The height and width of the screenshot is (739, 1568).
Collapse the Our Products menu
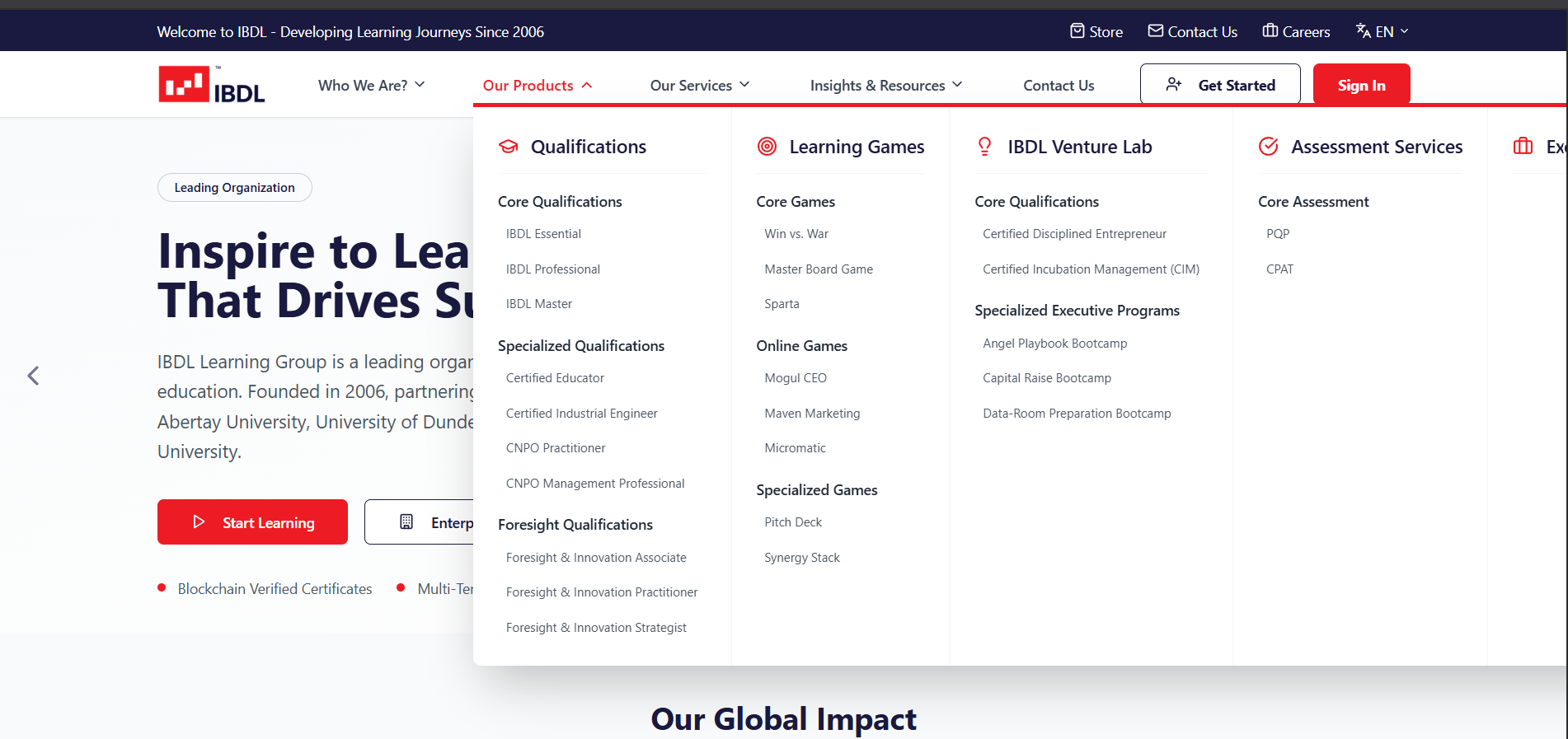pos(537,86)
